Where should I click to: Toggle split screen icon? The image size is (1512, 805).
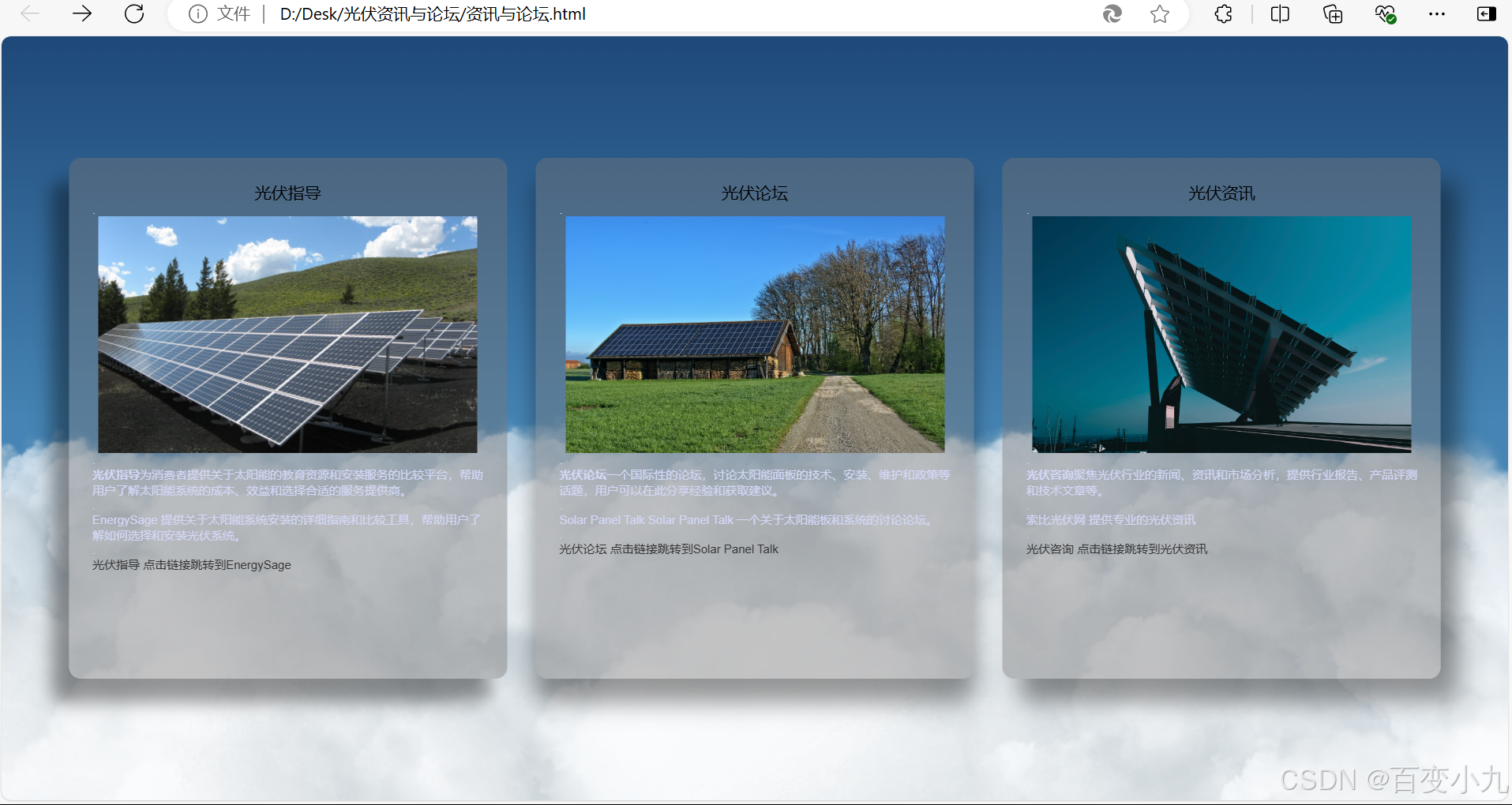1280,14
